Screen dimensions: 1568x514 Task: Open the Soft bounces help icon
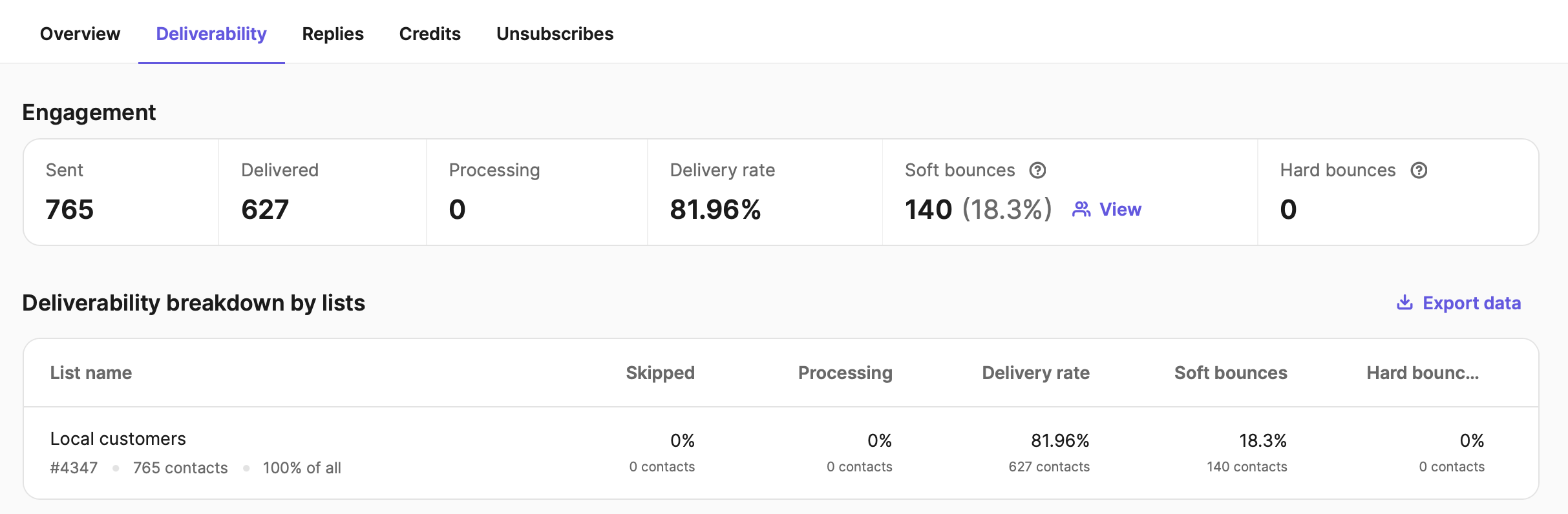point(1037,170)
